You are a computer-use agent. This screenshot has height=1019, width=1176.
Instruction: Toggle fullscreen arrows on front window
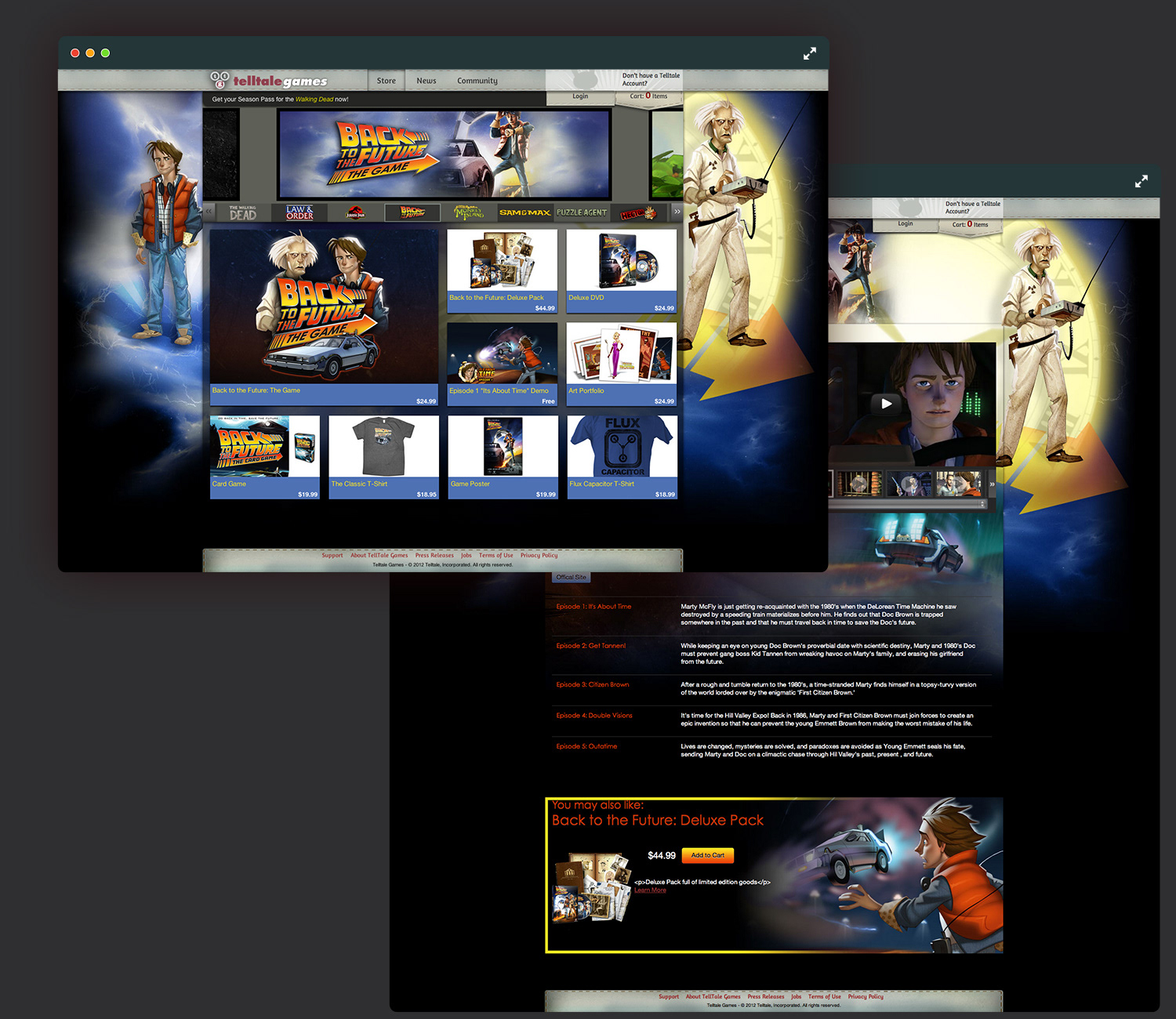(x=810, y=53)
